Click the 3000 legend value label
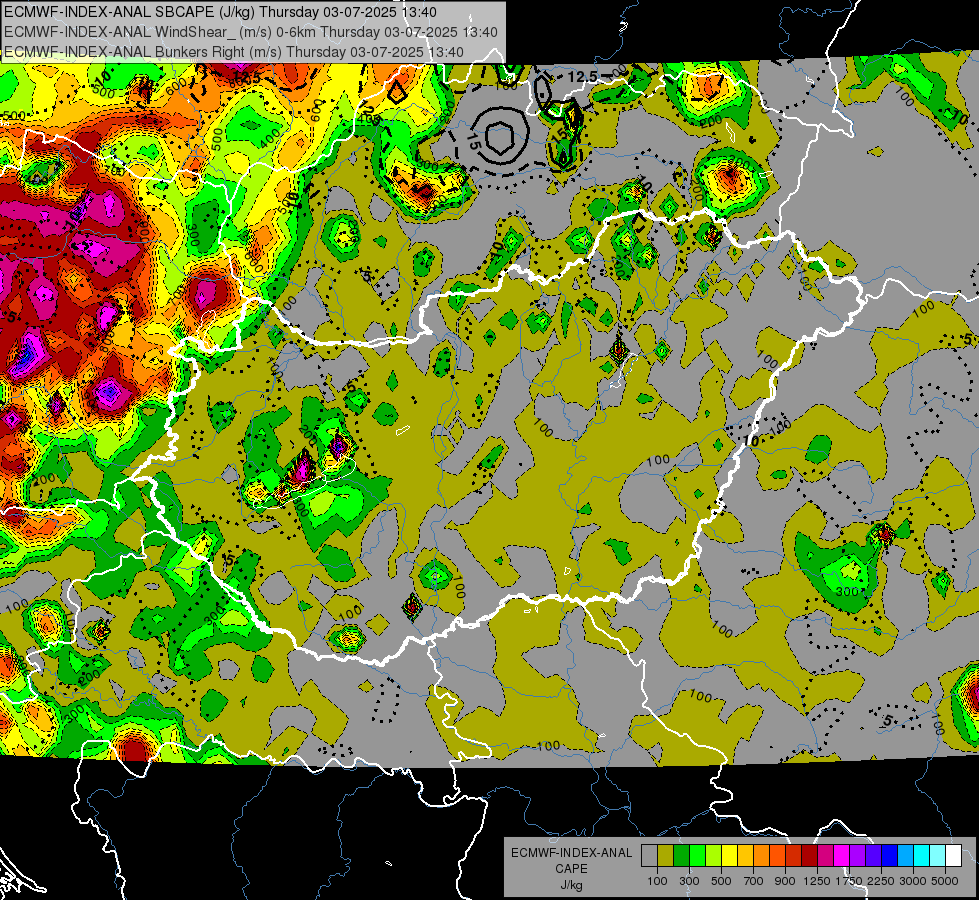Viewport: 979px width, 900px height. coord(913,881)
